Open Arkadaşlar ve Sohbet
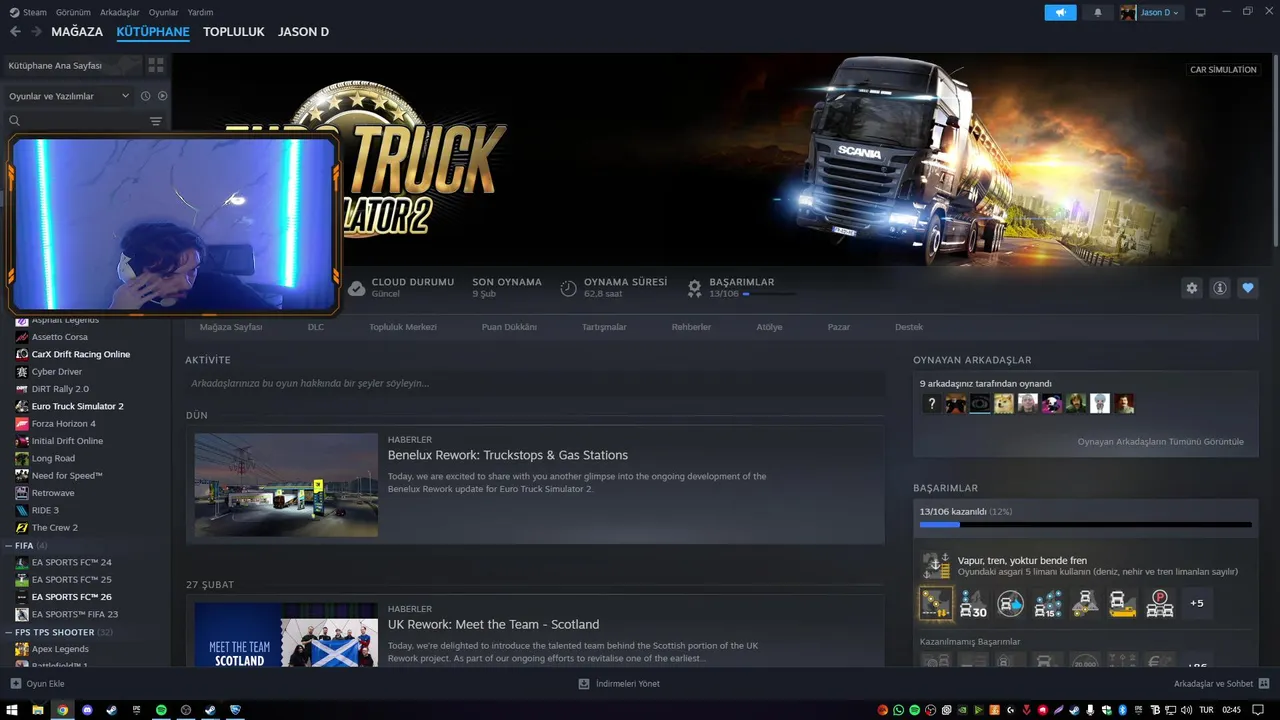This screenshot has height=720, width=1280. point(1222,684)
